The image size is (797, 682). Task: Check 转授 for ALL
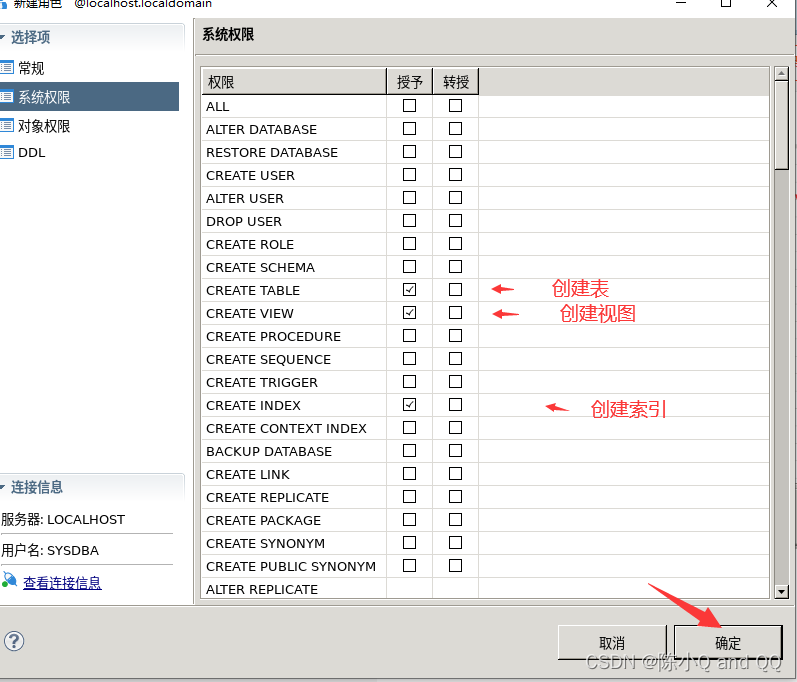tap(455, 106)
